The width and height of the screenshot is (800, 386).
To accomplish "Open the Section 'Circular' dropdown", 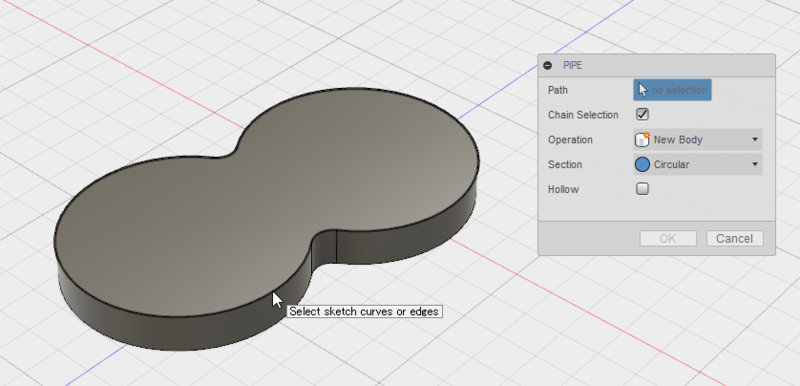I will pyautogui.click(x=697, y=165).
